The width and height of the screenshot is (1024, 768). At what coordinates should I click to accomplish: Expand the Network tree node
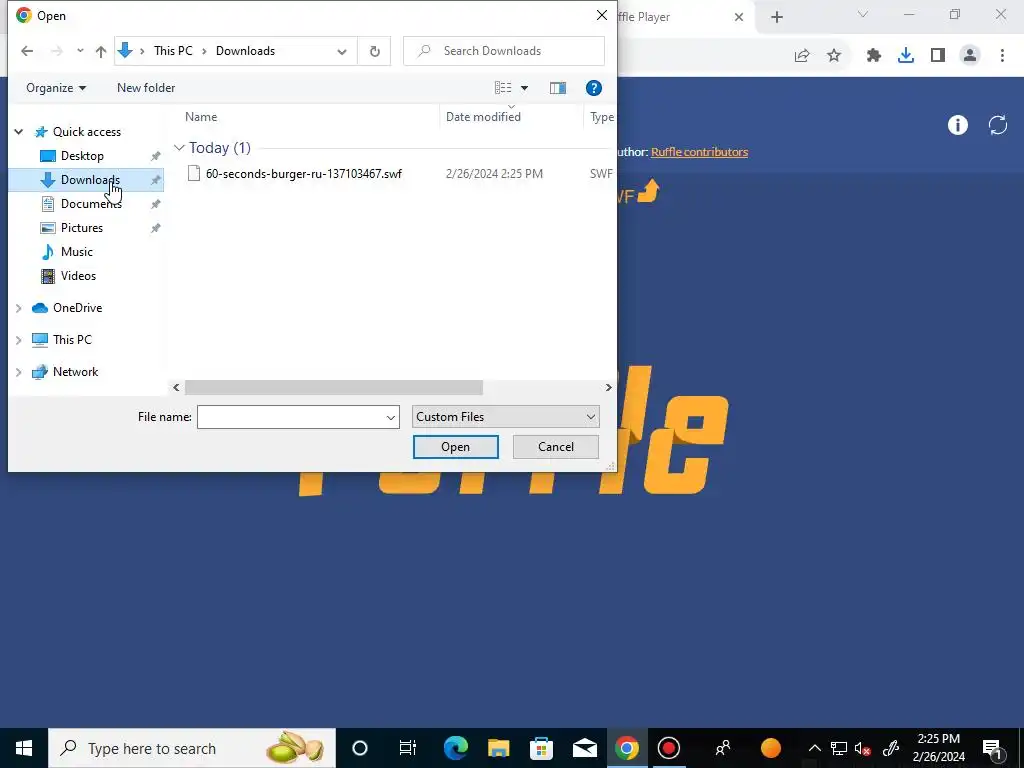pyautogui.click(x=19, y=372)
